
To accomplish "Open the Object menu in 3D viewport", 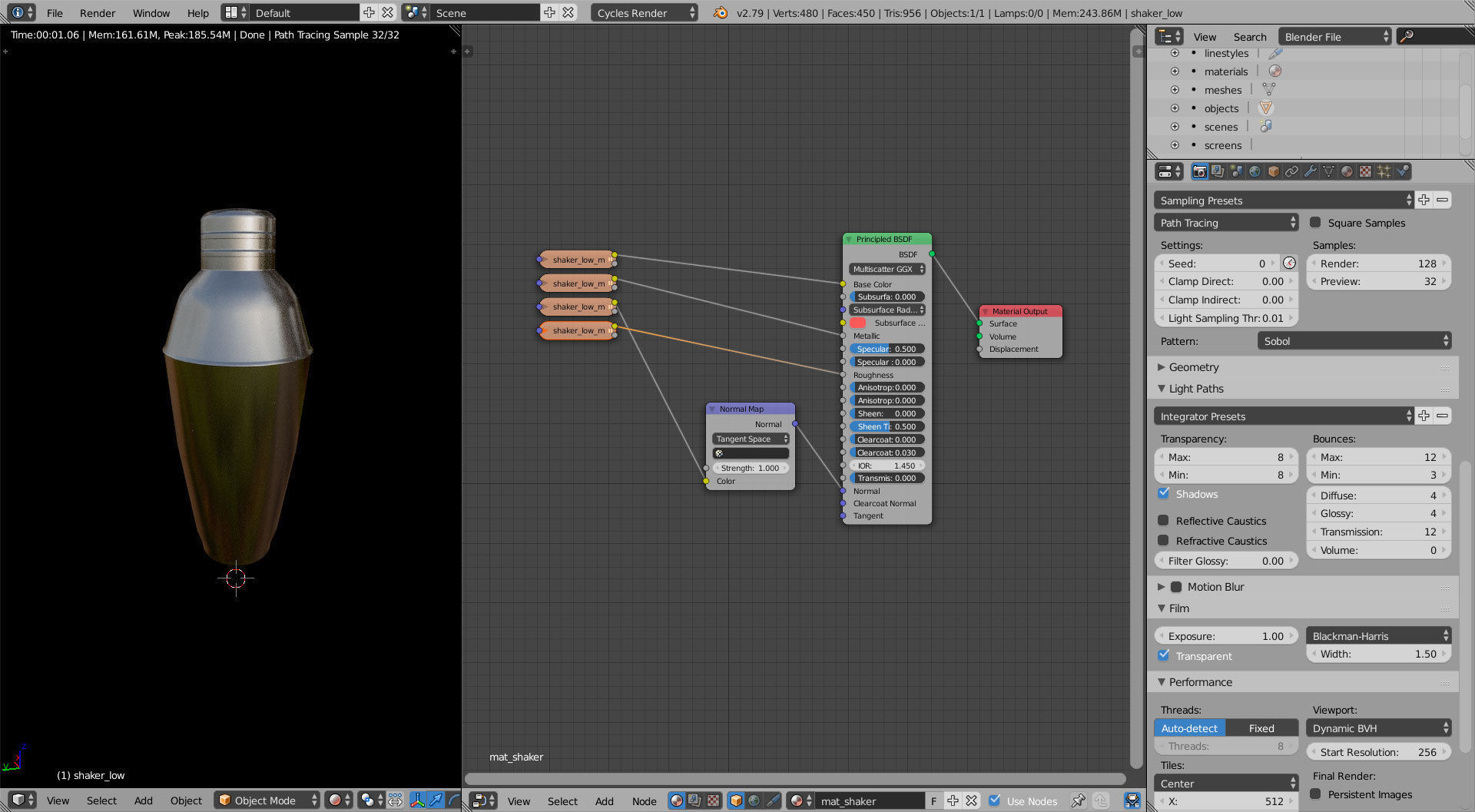I will pos(186,800).
